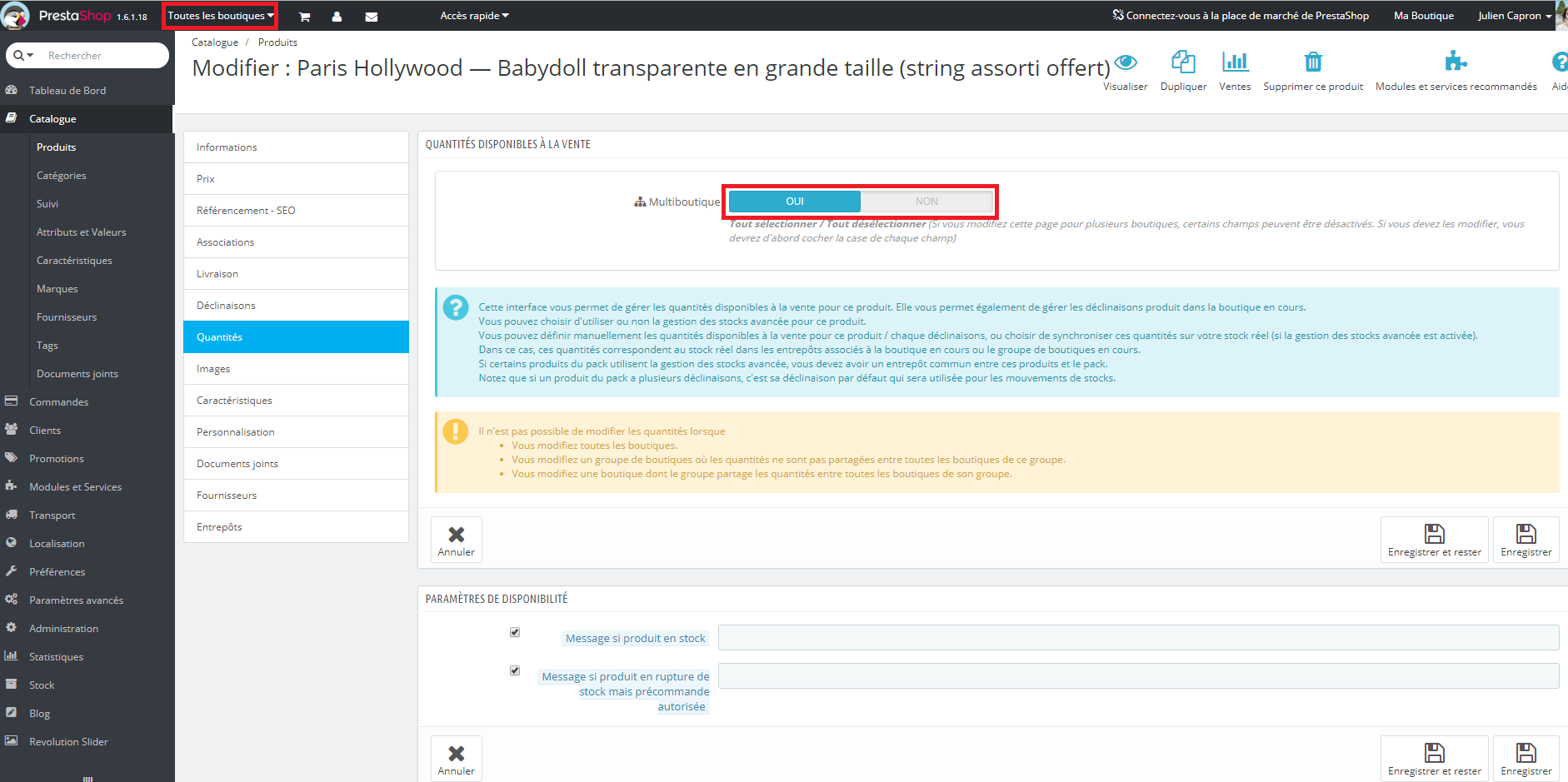Screen dimensions: 1568x782
Task: Click the Rechercher search field
Action: [104, 55]
